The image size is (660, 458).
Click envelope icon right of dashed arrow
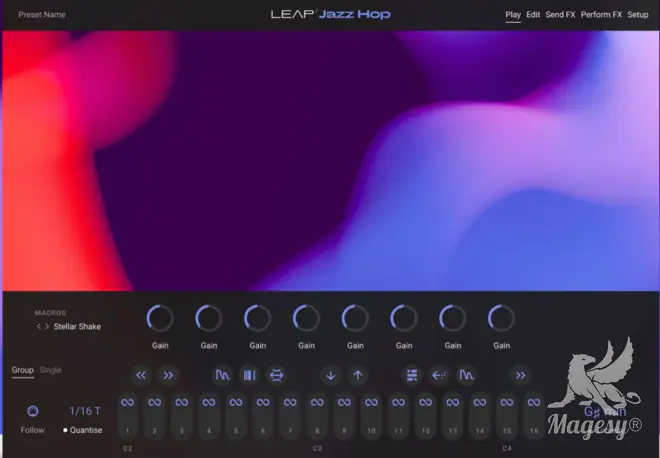466,375
